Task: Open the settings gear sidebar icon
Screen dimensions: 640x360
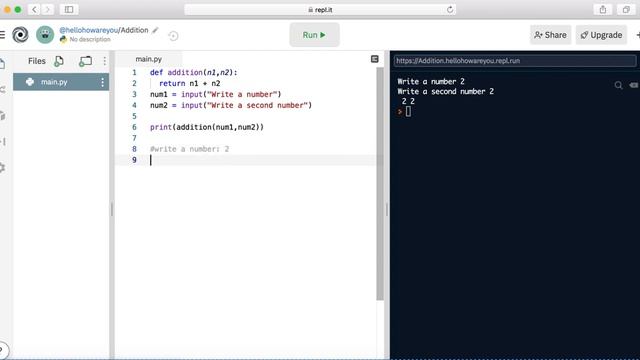Action: coord(2,167)
